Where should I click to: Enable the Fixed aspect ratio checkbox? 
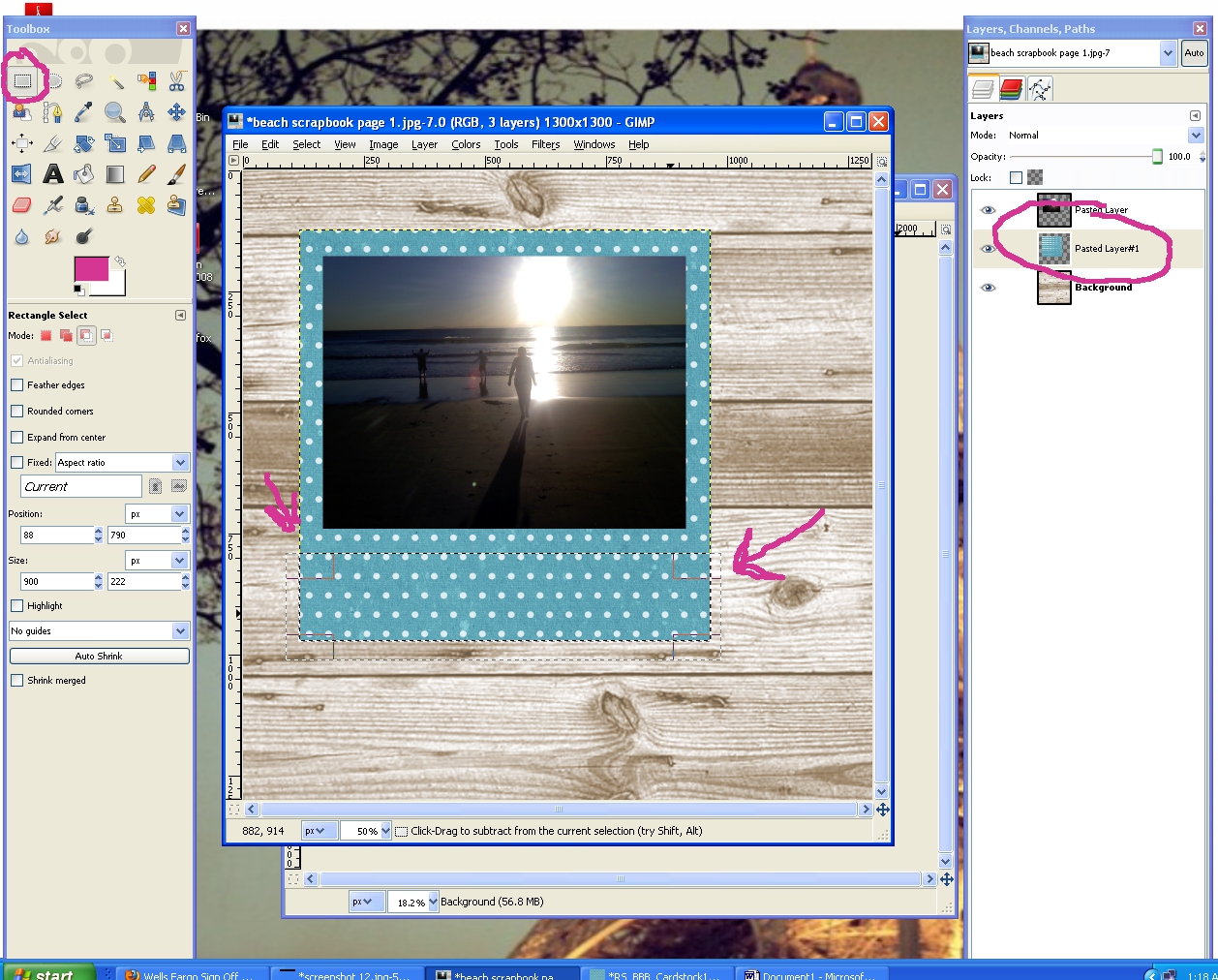click(16, 463)
